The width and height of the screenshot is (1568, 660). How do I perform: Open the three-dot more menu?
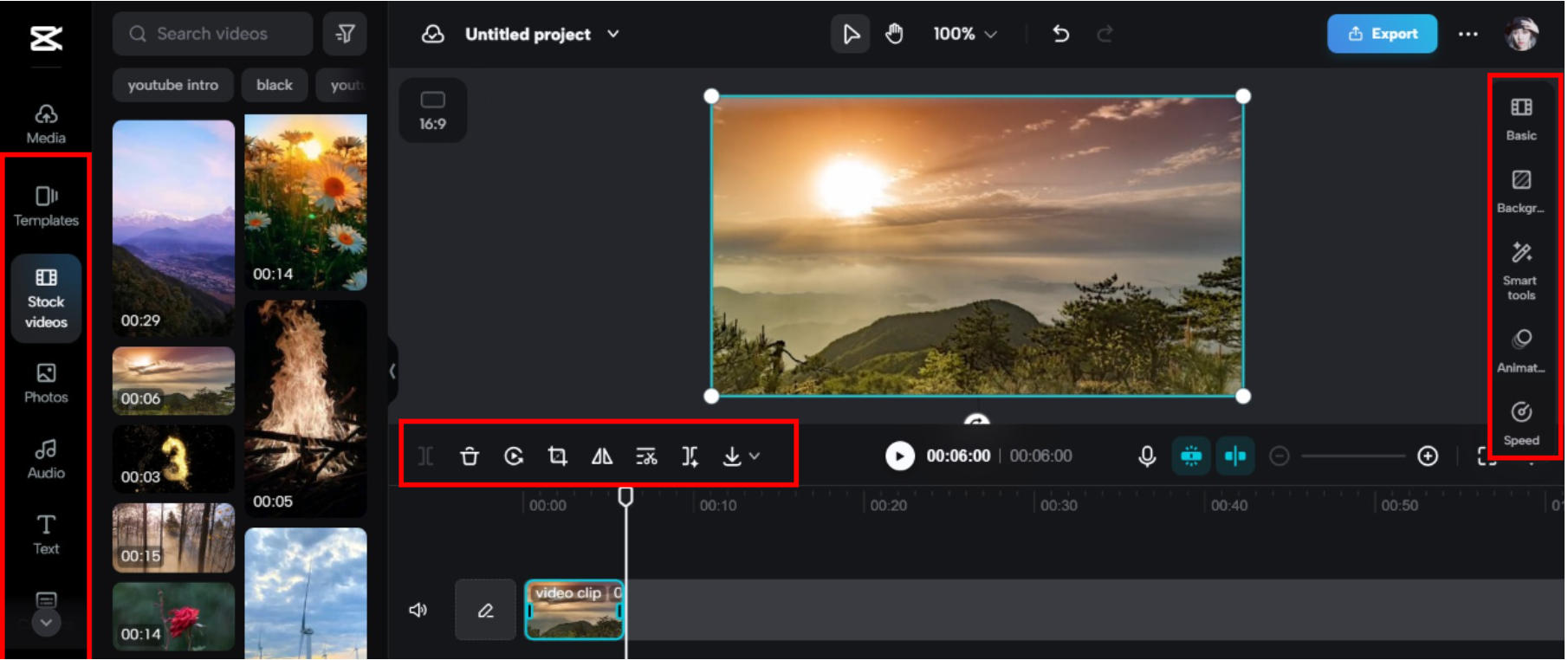(1468, 34)
